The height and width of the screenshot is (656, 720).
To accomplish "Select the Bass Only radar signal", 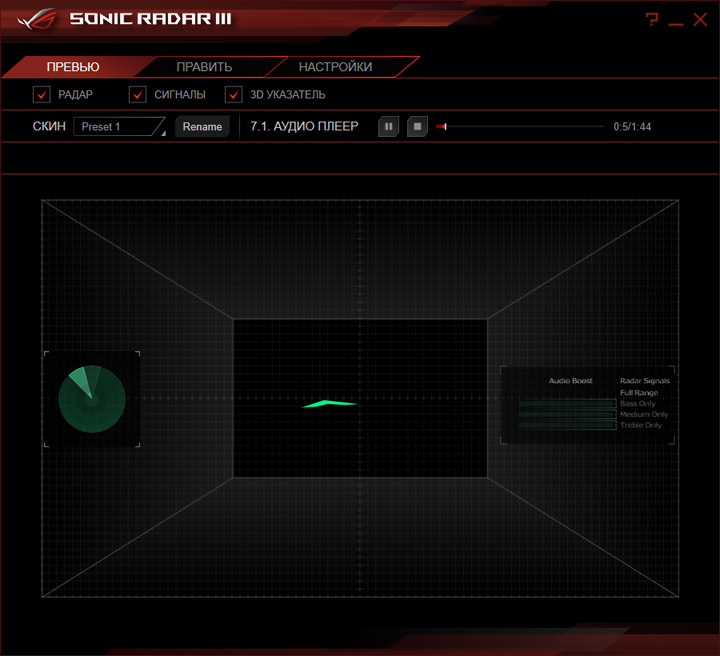I will click(x=637, y=404).
